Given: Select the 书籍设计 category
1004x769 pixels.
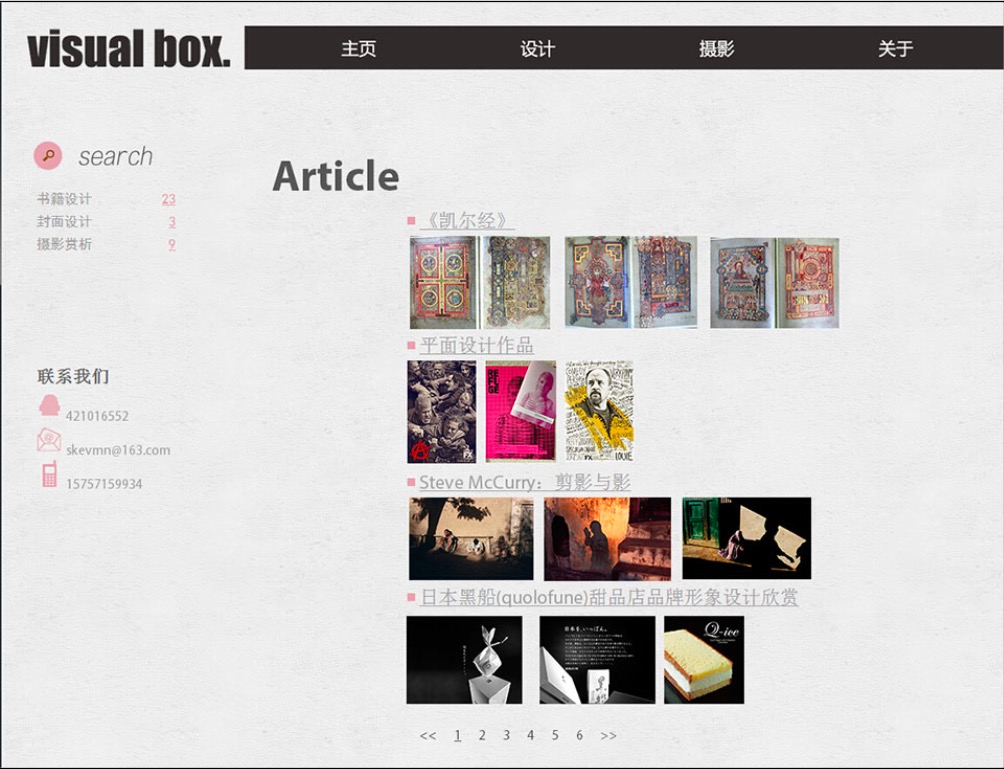Looking at the screenshot, I should tap(64, 199).
